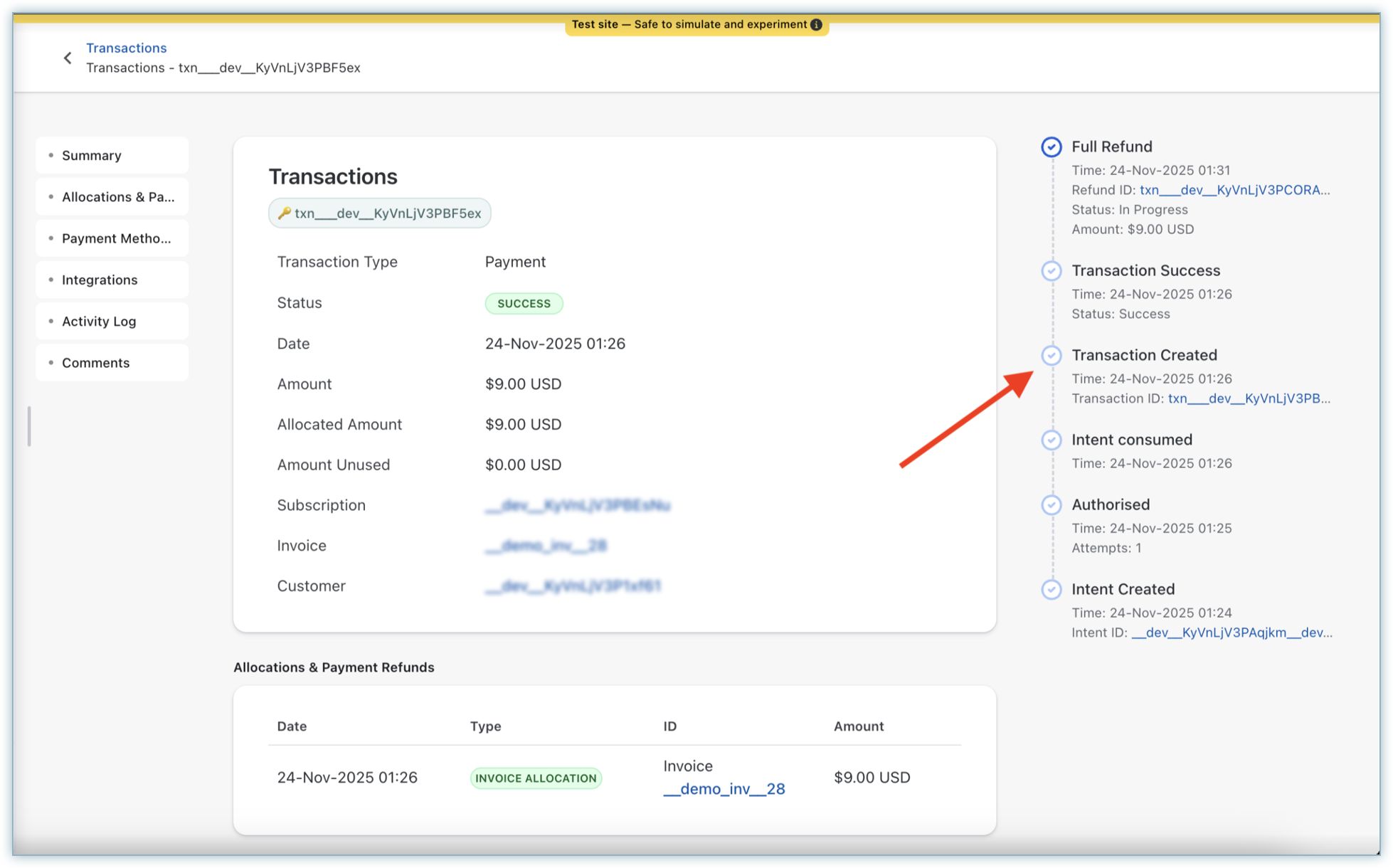Click the key icon in transaction ID badge
Image resolution: width=1393 pixels, height=868 pixels.
[x=284, y=213]
